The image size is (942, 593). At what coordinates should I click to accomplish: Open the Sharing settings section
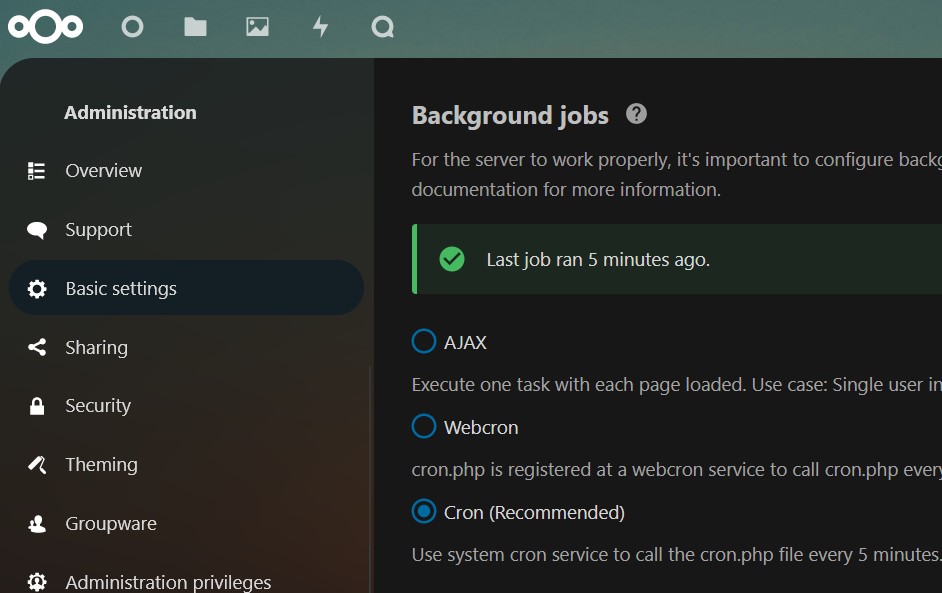186,347
